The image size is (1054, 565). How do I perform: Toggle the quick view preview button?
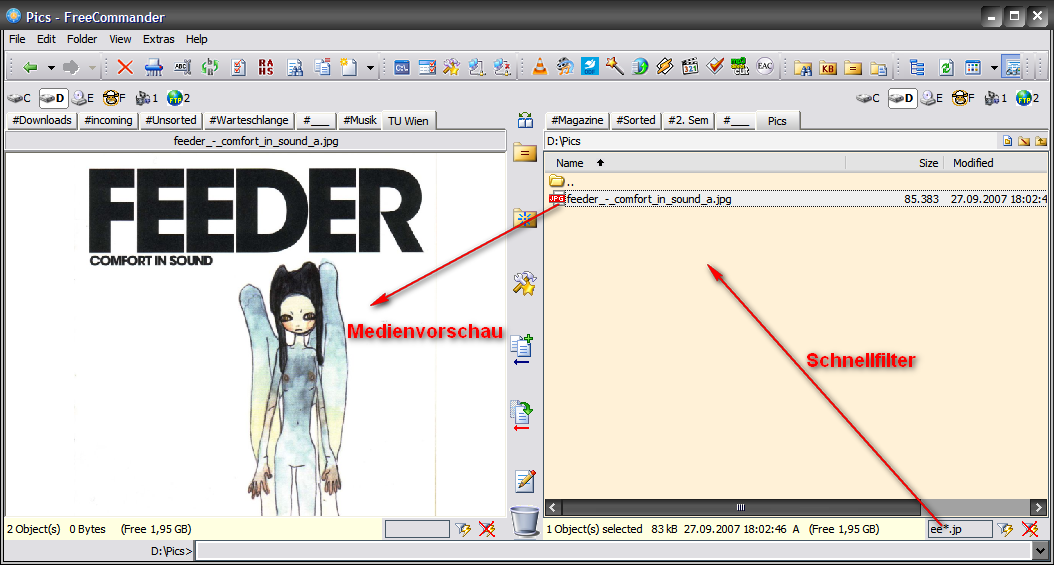tap(1012, 67)
